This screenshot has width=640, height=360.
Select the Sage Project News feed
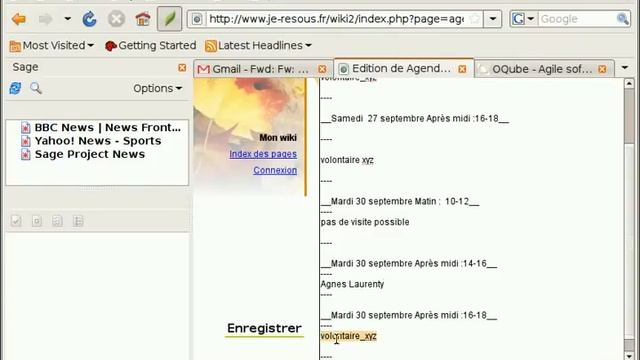tap(90, 154)
